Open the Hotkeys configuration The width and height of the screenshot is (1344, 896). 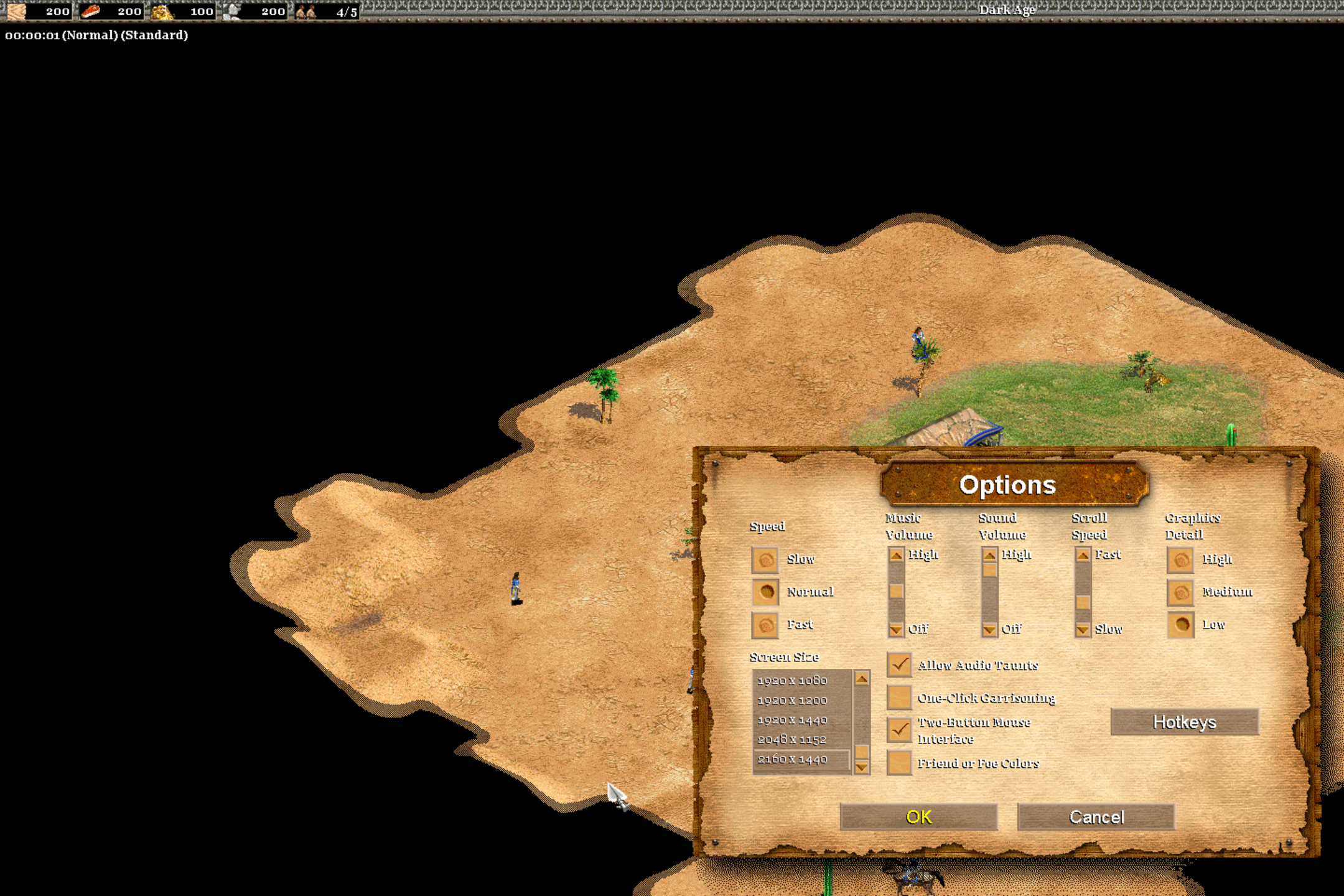[1184, 722]
